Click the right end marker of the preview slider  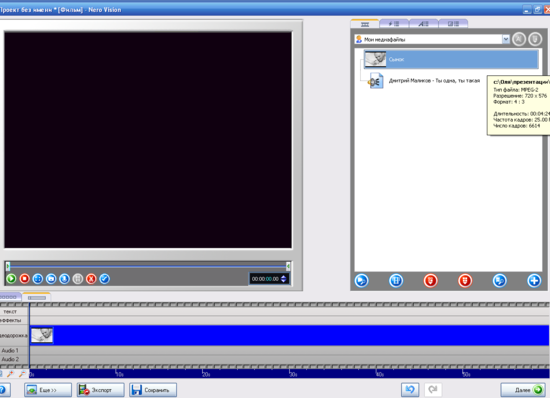pyautogui.click(x=288, y=267)
